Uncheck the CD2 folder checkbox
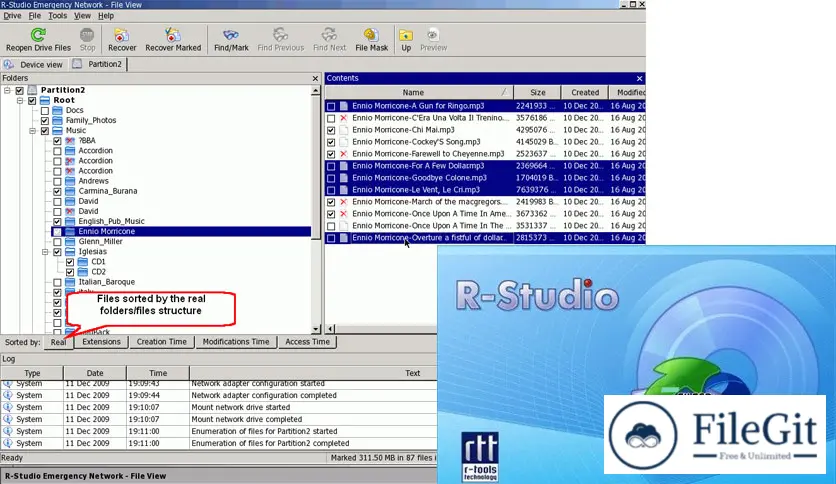This screenshot has height=484, width=836. click(x=70, y=272)
